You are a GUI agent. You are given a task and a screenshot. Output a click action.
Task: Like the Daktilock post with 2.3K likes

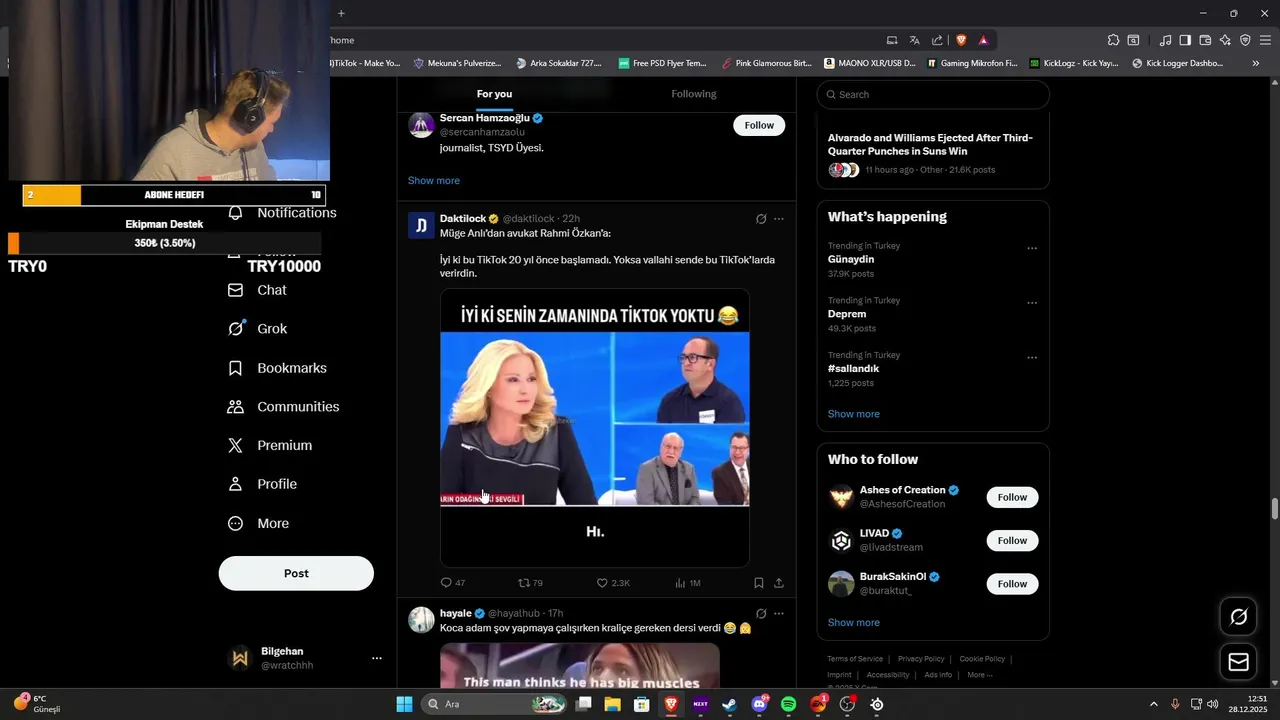pos(612,583)
